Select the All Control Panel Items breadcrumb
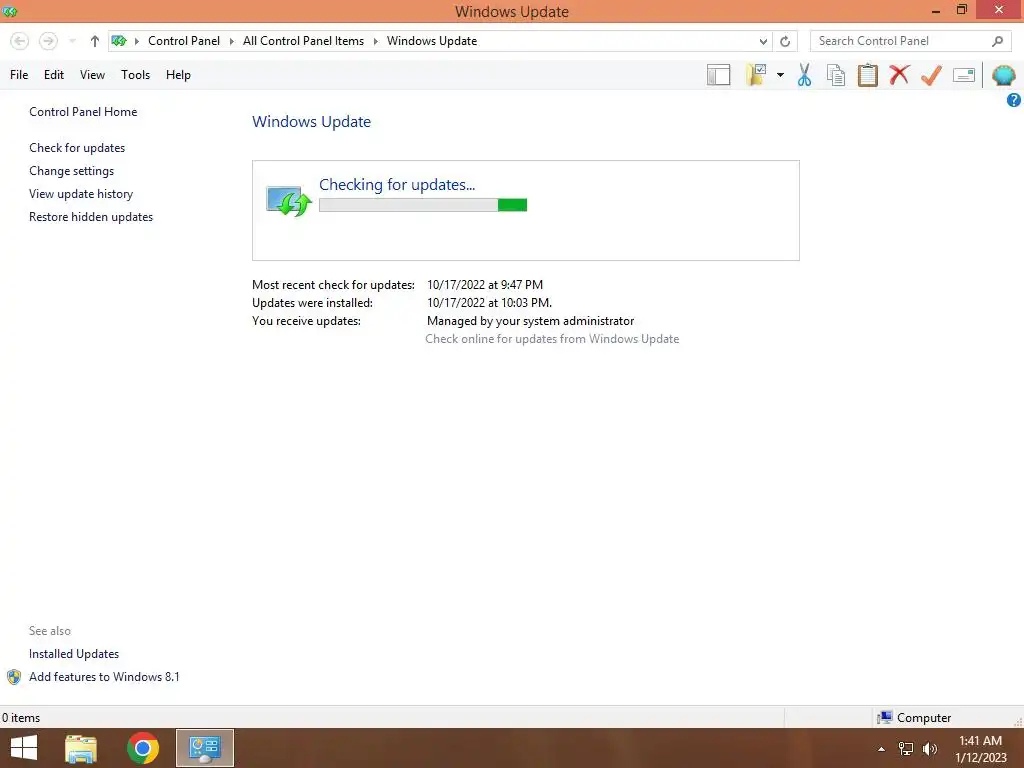The image size is (1024, 768). pyautogui.click(x=303, y=41)
